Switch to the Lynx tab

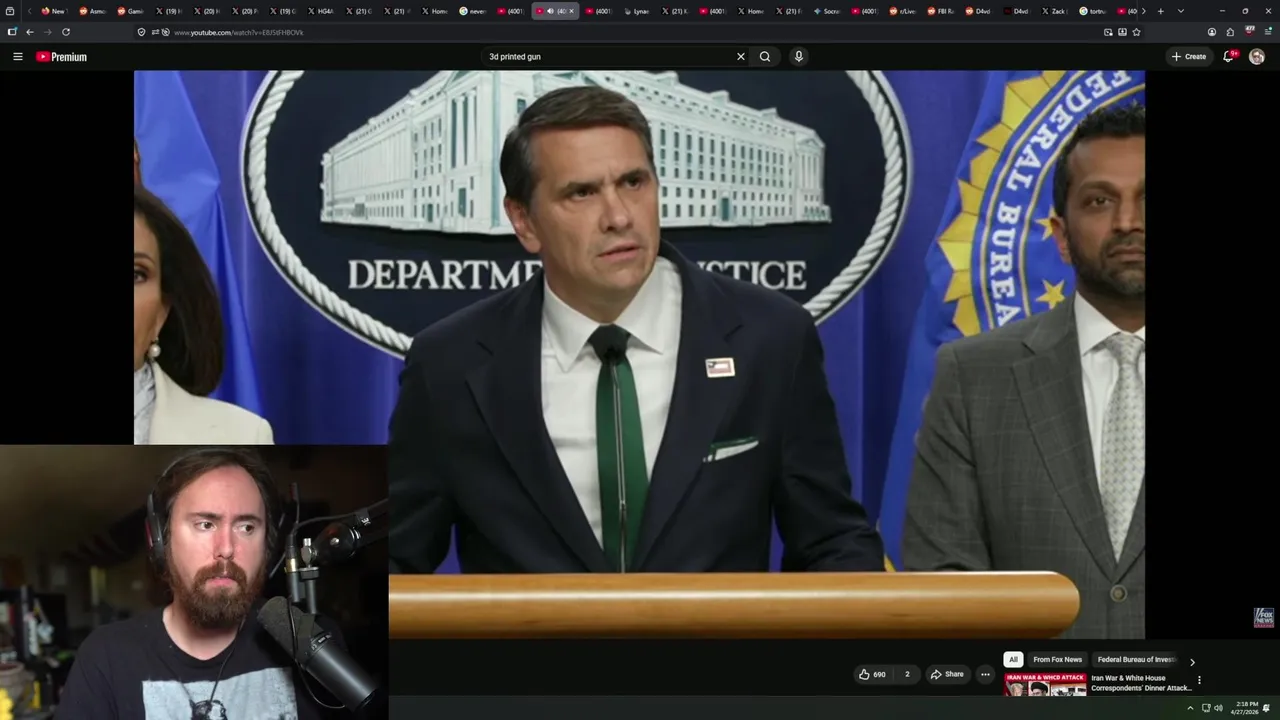pos(636,11)
